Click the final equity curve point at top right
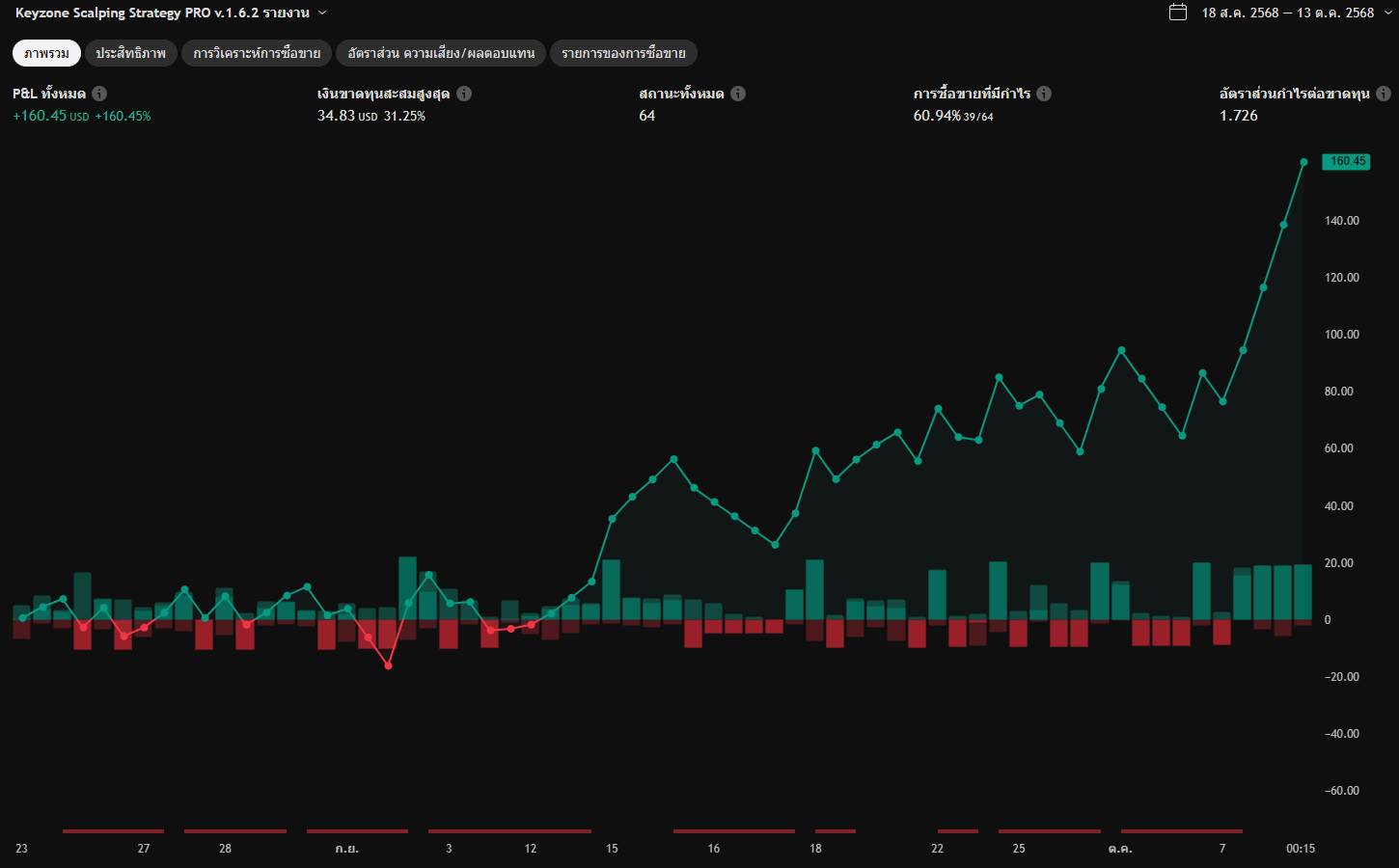Image resolution: width=1399 pixels, height=868 pixels. tap(1303, 162)
